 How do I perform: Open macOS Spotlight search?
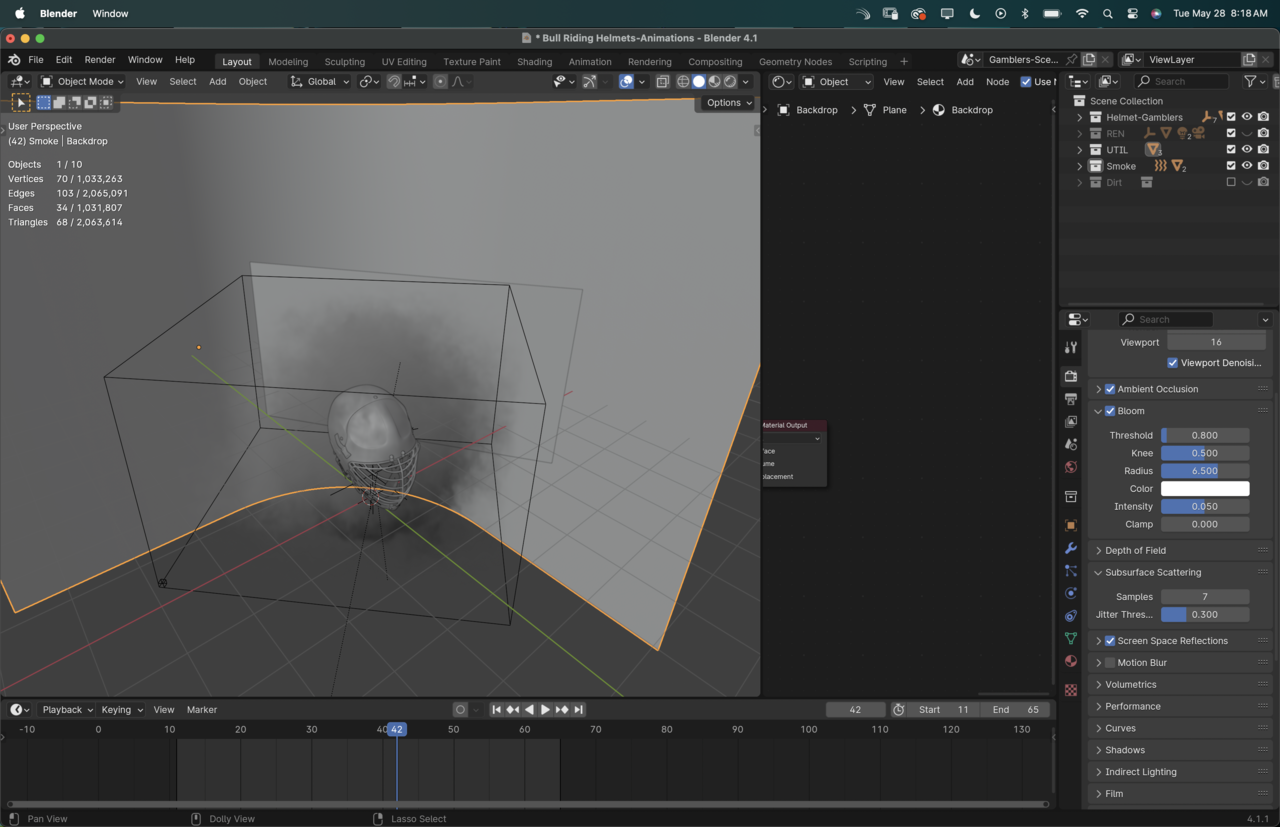click(1107, 14)
